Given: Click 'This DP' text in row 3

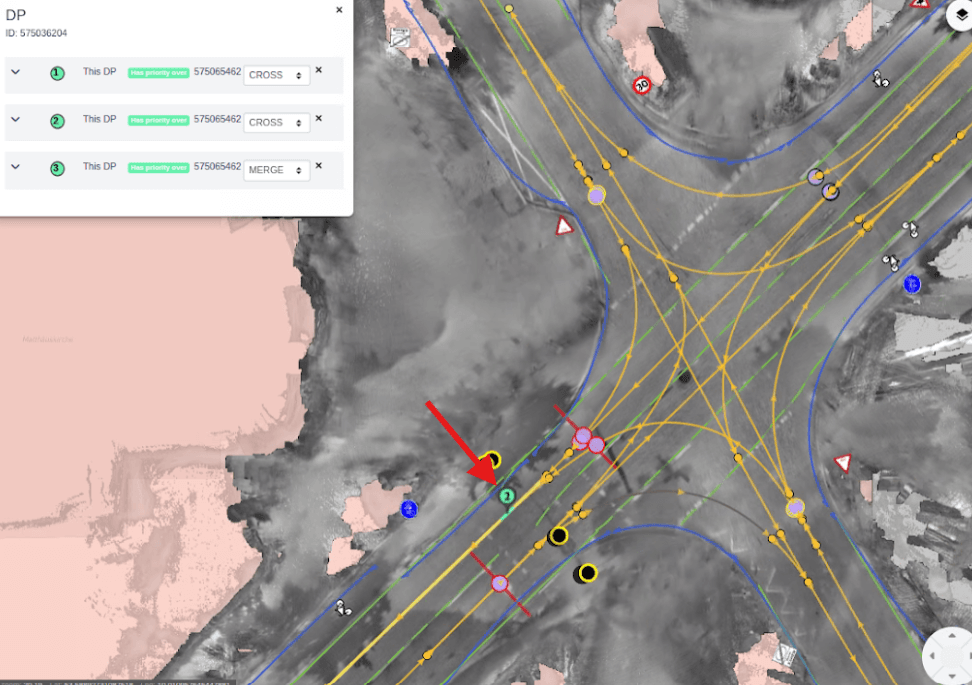Looking at the screenshot, I should pos(99,166).
